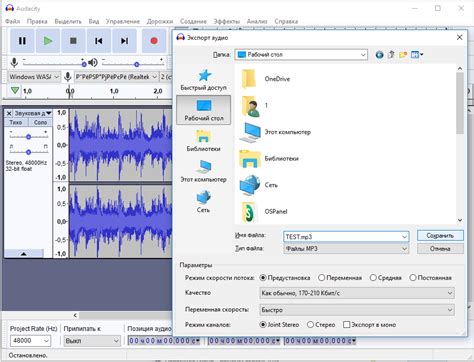Viewport: 474px width, 362px height.
Task: Select Quick access in dialog sidebar
Action: tap(203, 80)
